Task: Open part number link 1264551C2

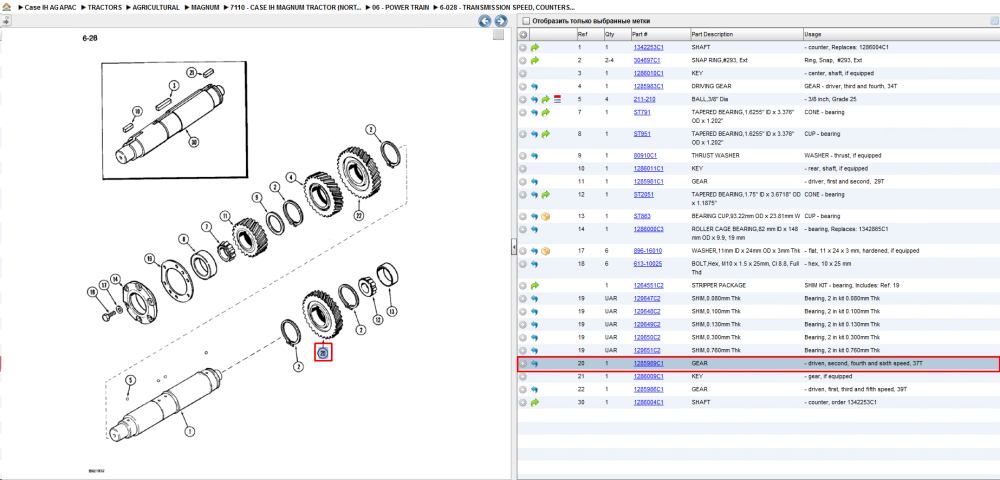Action: click(648, 286)
